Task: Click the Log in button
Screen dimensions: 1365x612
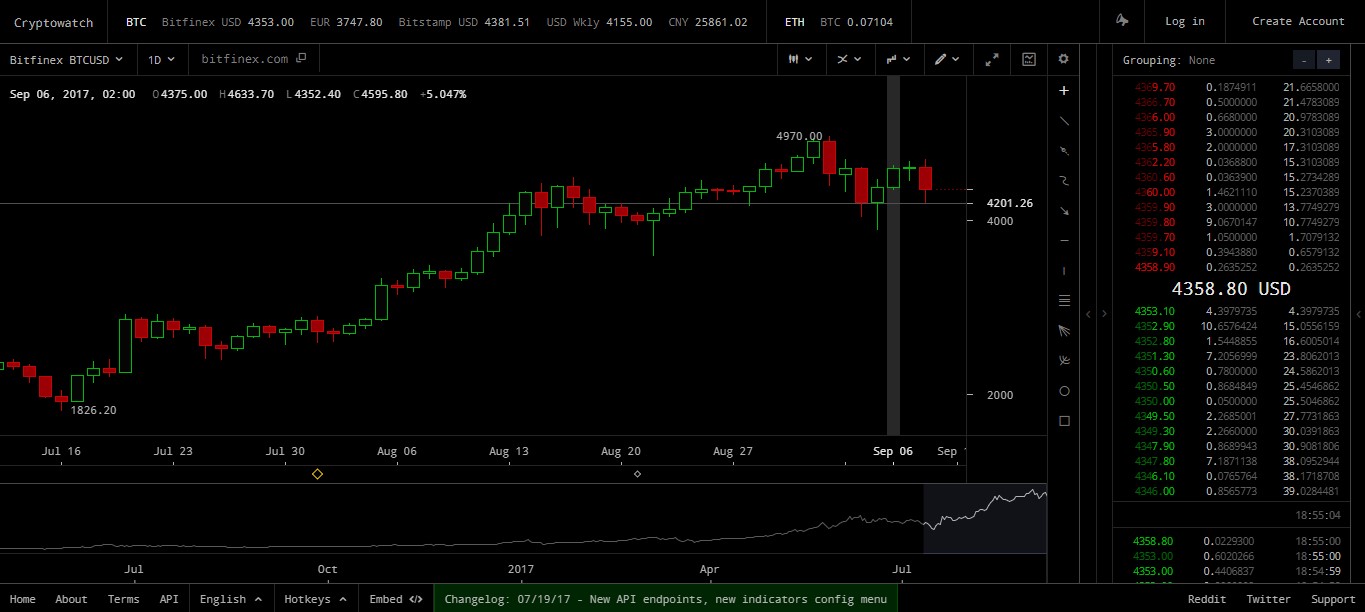Action: [1185, 21]
